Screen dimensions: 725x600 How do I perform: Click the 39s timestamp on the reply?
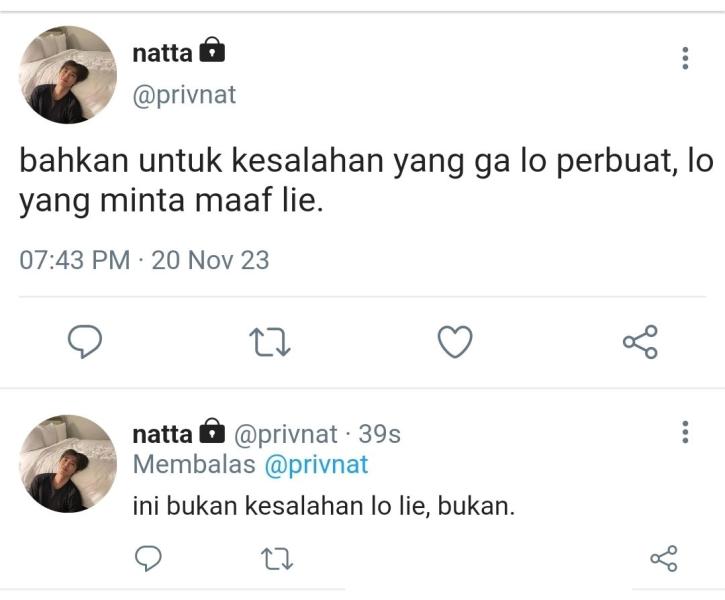point(379,434)
